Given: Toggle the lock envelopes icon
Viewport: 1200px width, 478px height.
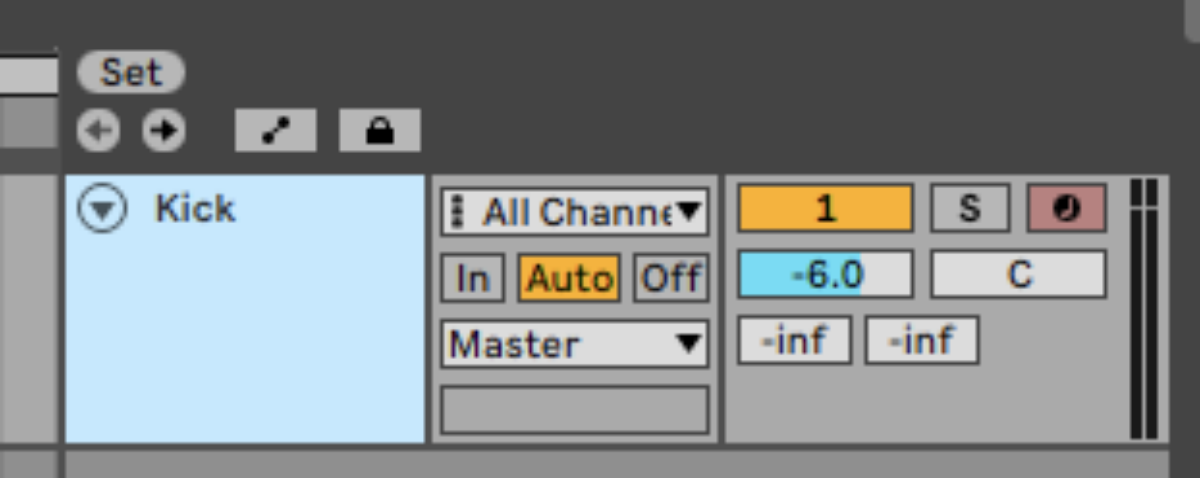Looking at the screenshot, I should [380, 131].
